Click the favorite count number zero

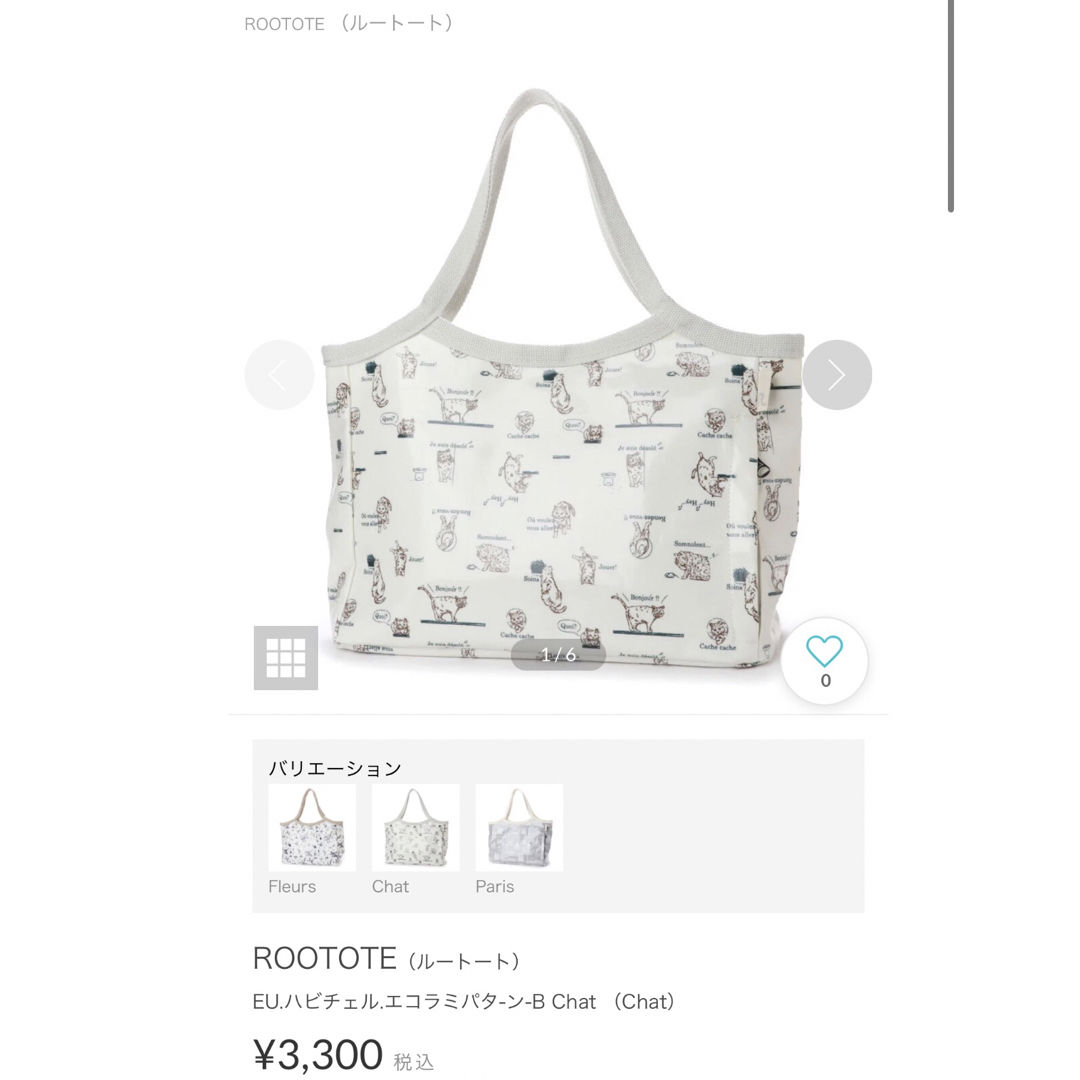(x=825, y=681)
